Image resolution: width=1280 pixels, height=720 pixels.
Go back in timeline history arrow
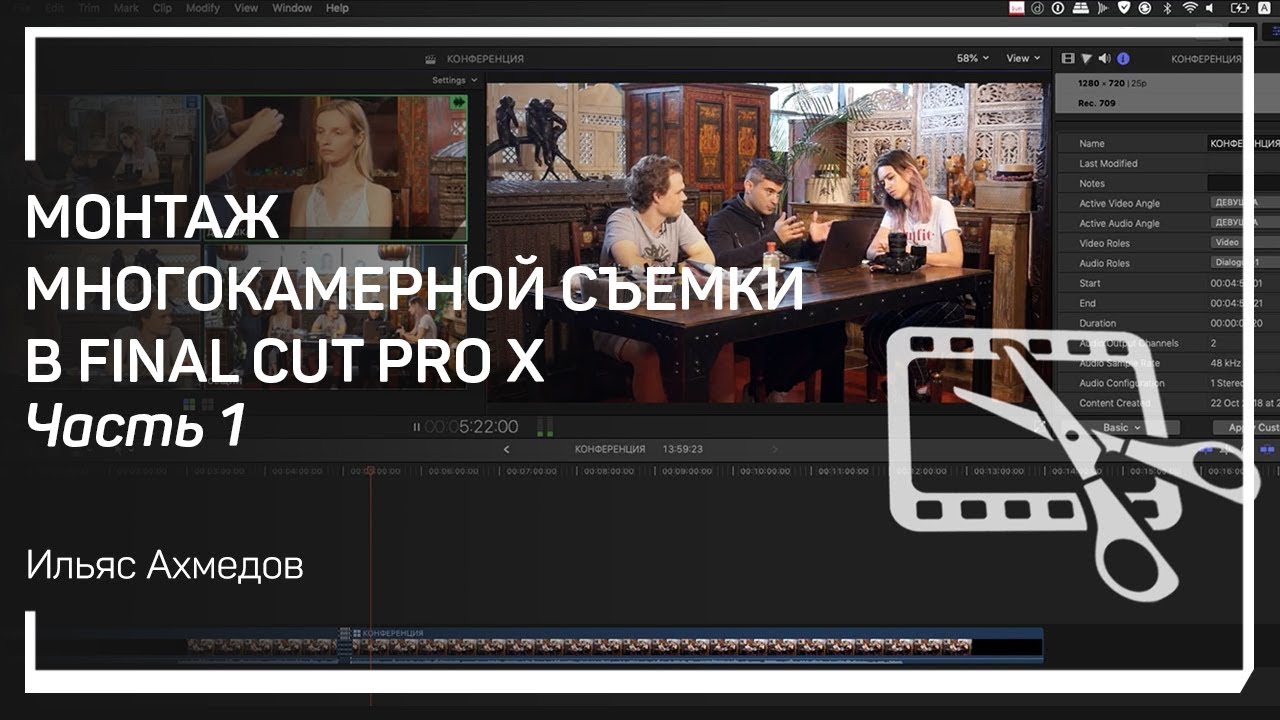(x=507, y=449)
